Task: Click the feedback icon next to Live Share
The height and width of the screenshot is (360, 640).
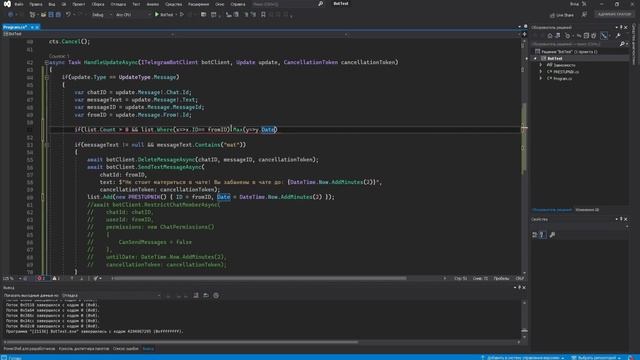Action: pos(584,15)
